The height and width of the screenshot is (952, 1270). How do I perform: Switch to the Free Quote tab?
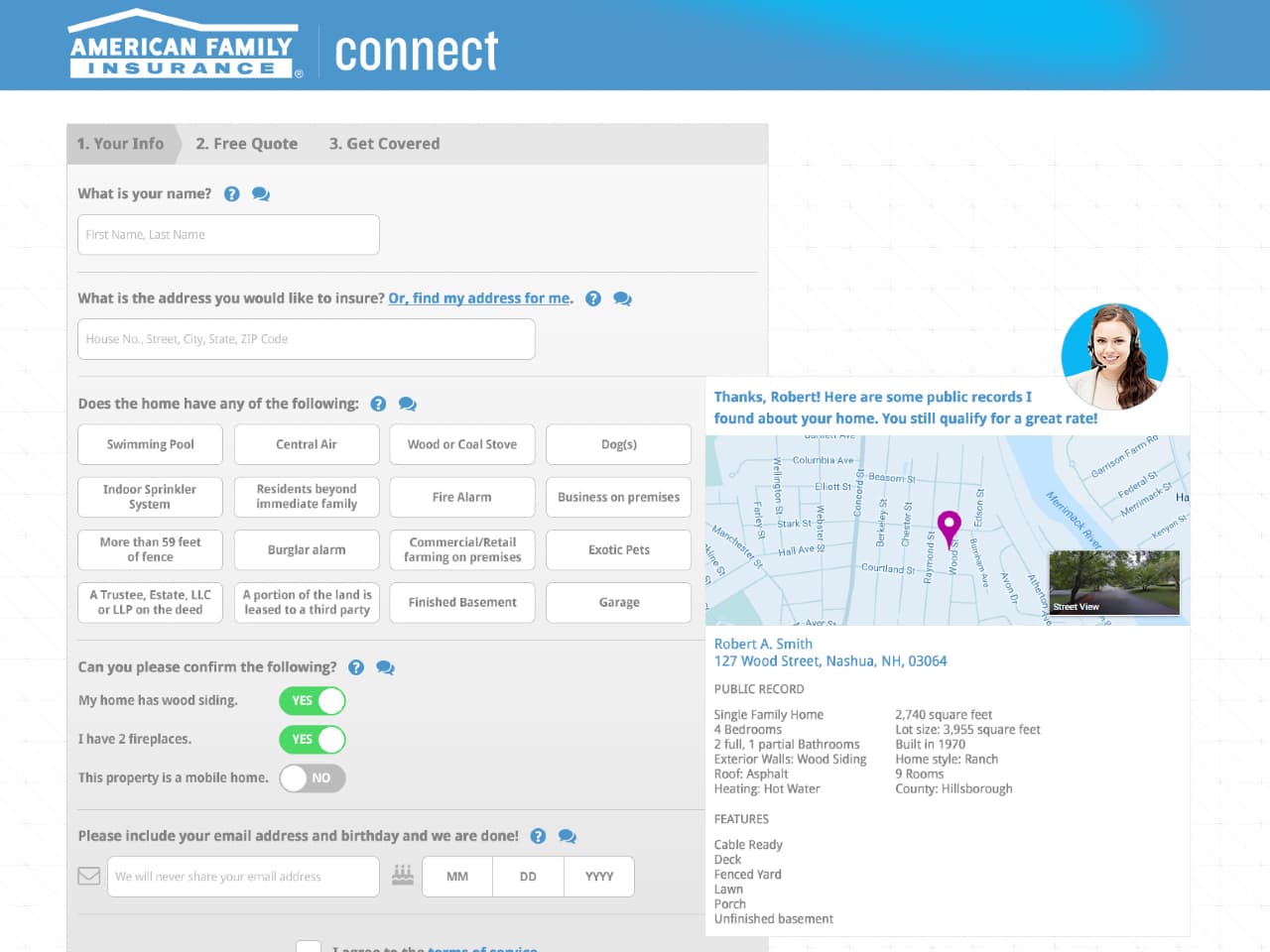click(x=246, y=144)
